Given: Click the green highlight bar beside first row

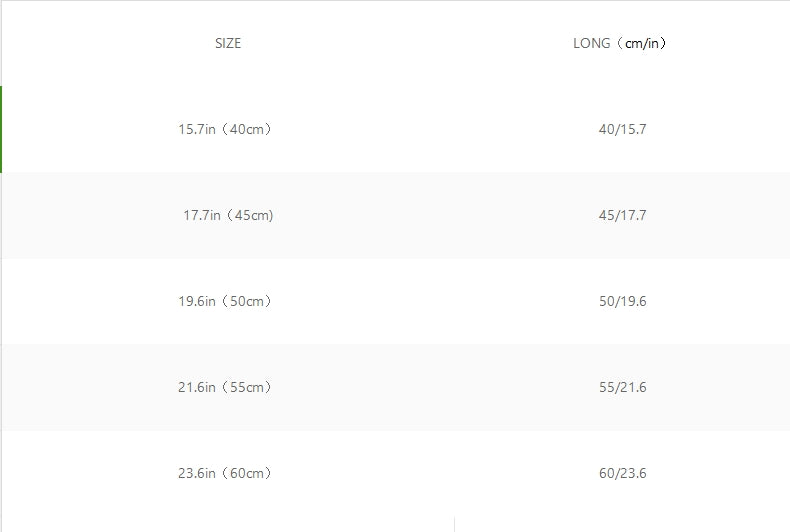Looking at the screenshot, I should tap(1, 129).
